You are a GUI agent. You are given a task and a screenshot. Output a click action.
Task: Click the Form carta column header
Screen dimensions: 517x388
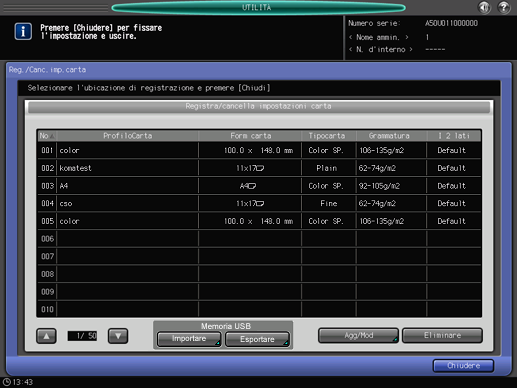pyautogui.click(x=250, y=136)
